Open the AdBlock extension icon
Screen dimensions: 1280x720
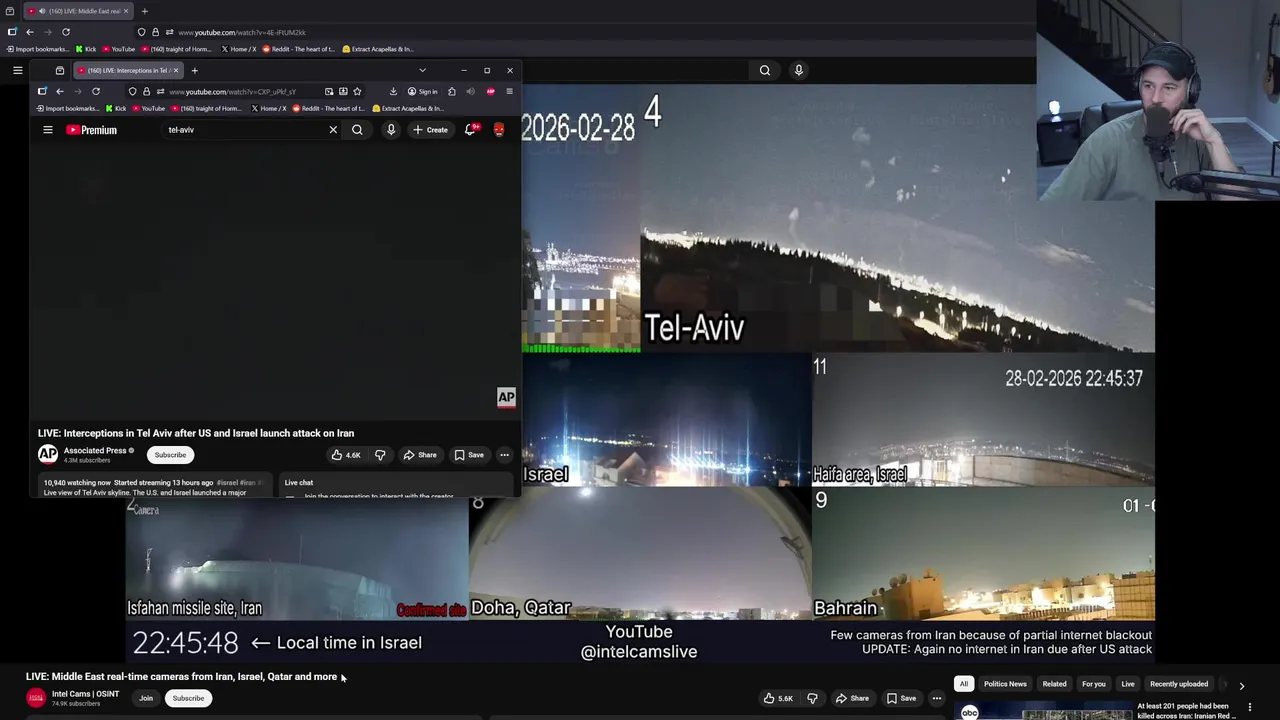[490, 91]
